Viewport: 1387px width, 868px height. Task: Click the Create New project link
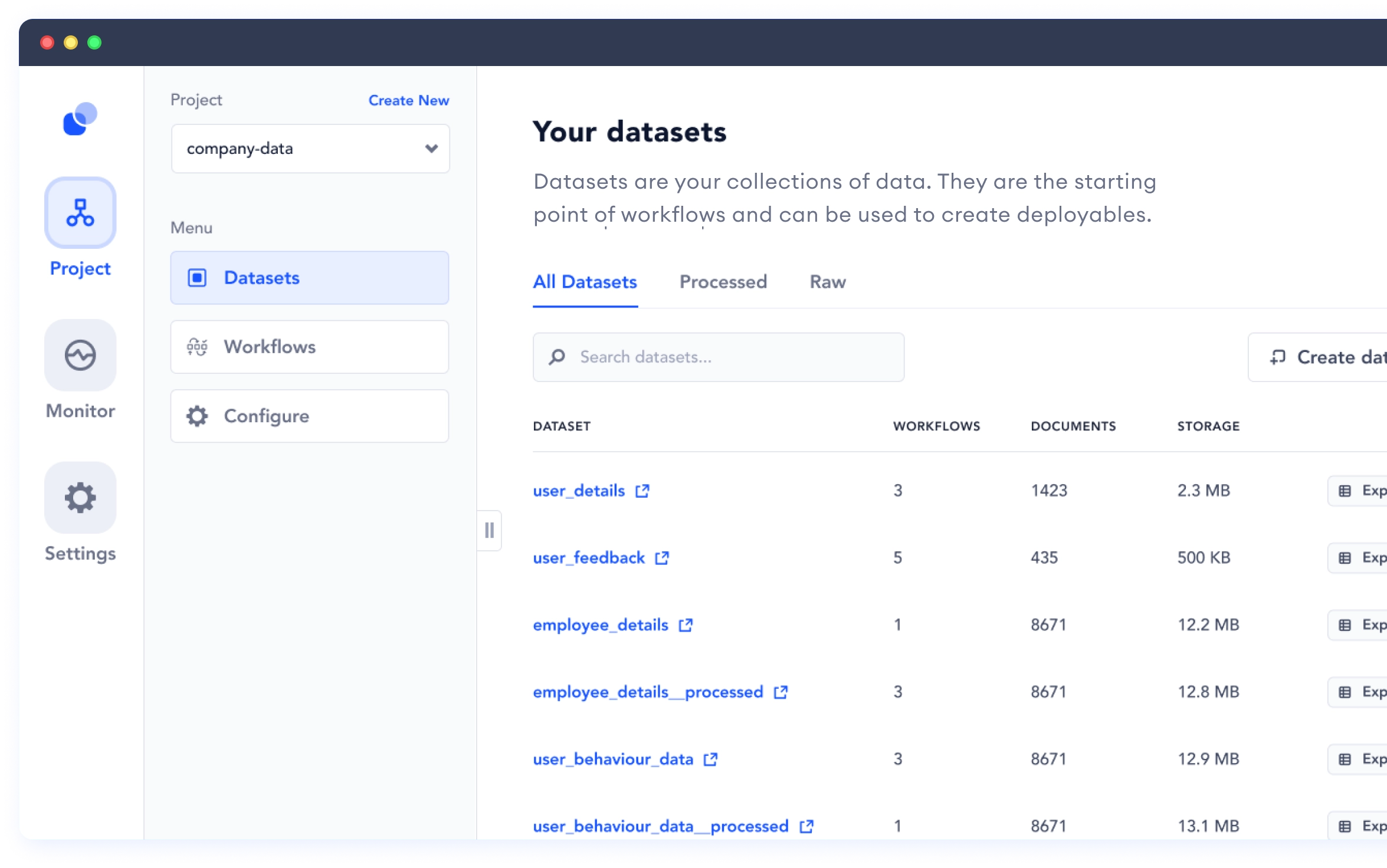click(x=408, y=100)
